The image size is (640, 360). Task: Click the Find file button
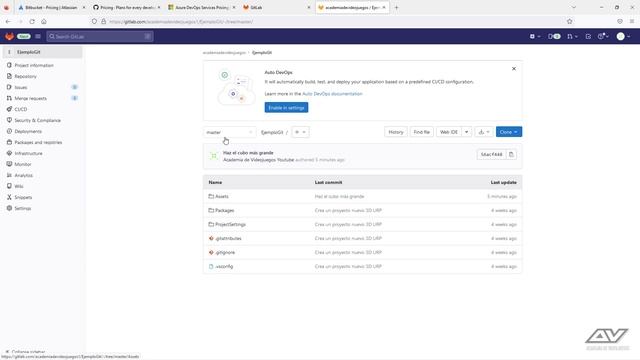point(422,132)
